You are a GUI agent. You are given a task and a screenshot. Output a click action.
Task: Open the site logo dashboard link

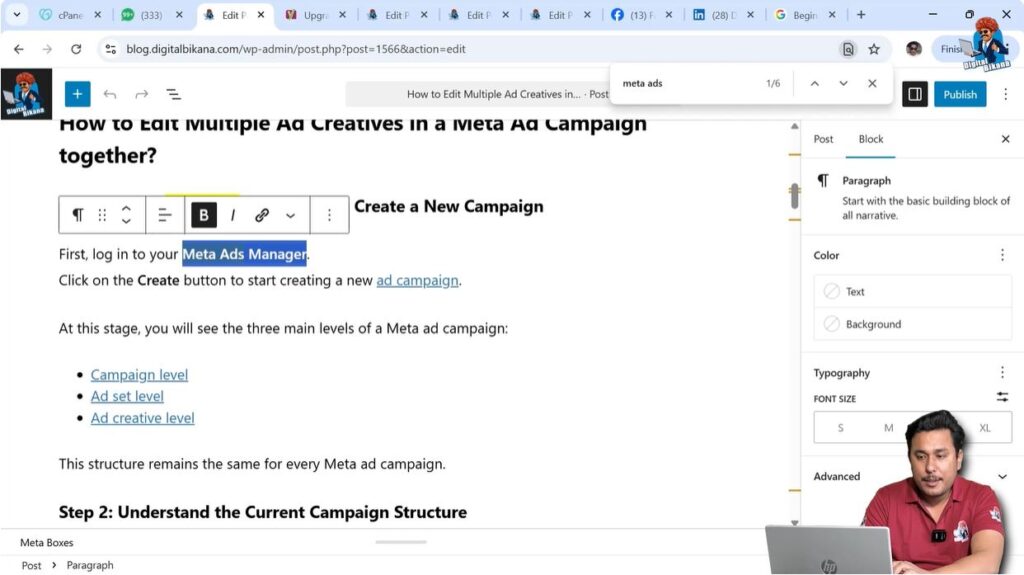(26, 94)
